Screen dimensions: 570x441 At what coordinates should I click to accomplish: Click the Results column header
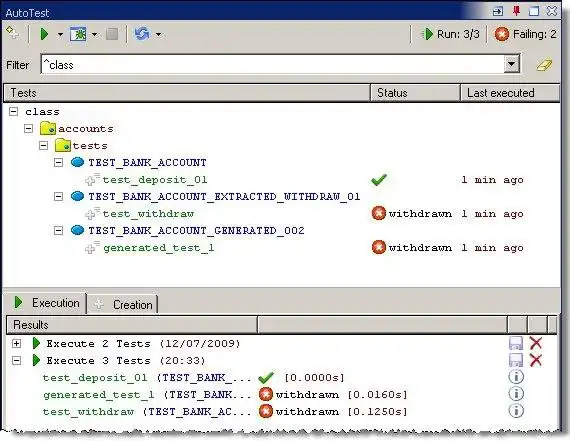click(132, 325)
